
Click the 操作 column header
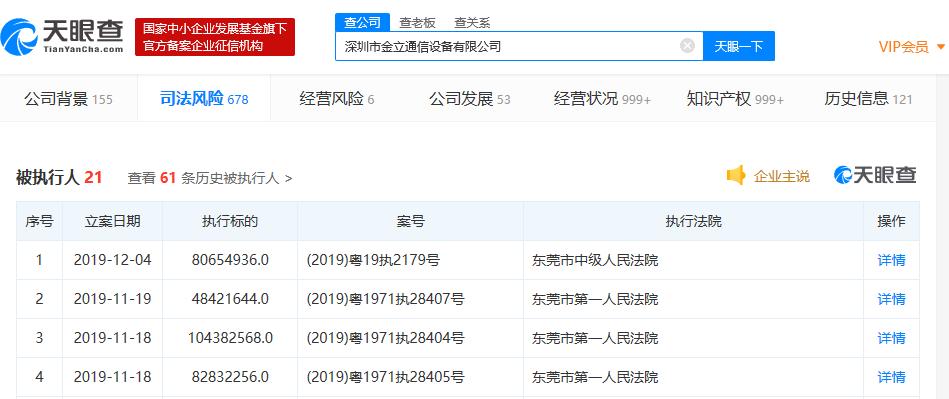point(892,222)
